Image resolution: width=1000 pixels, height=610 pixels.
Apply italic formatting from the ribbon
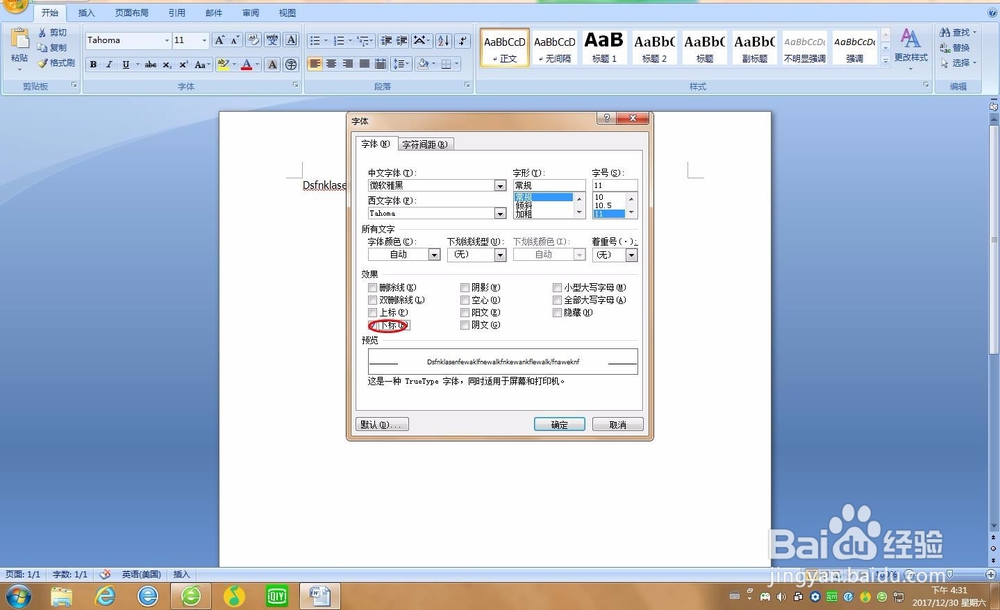coord(110,64)
